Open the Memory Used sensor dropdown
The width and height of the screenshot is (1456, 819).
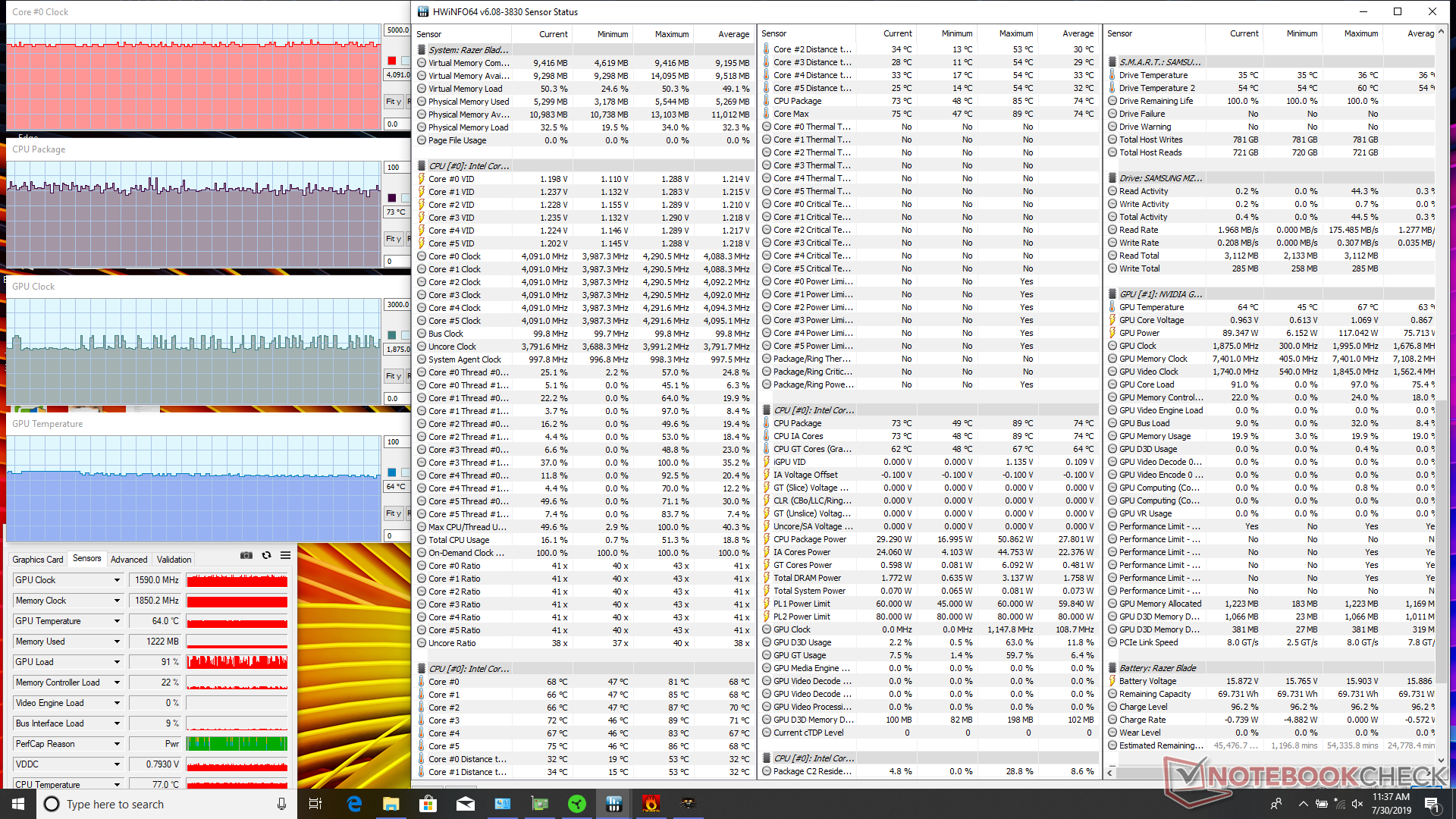pyautogui.click(x=117, y=642)
